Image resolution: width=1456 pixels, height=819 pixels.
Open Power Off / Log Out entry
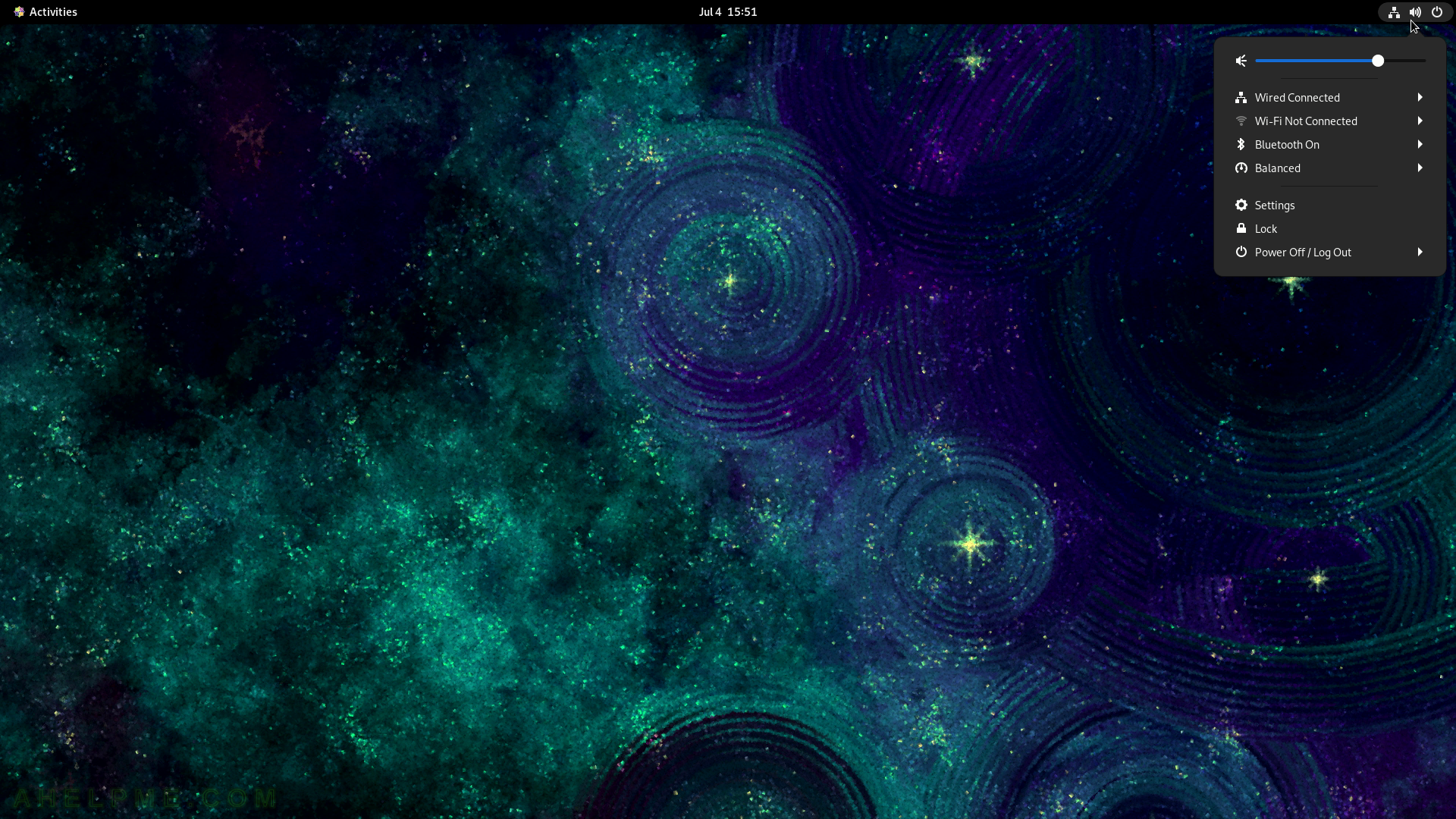click(1329, 253)
